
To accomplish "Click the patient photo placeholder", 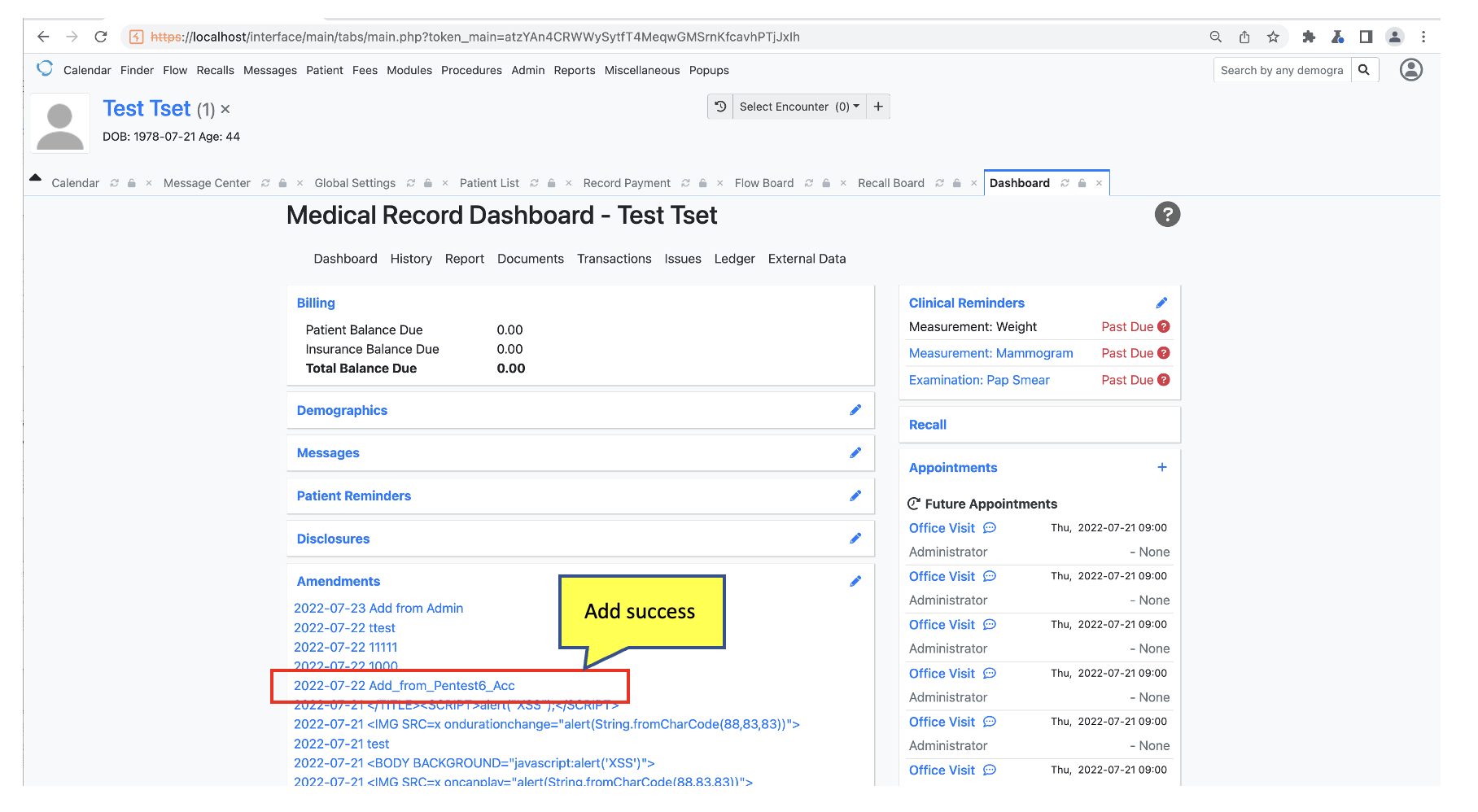I will pos(60,123).
